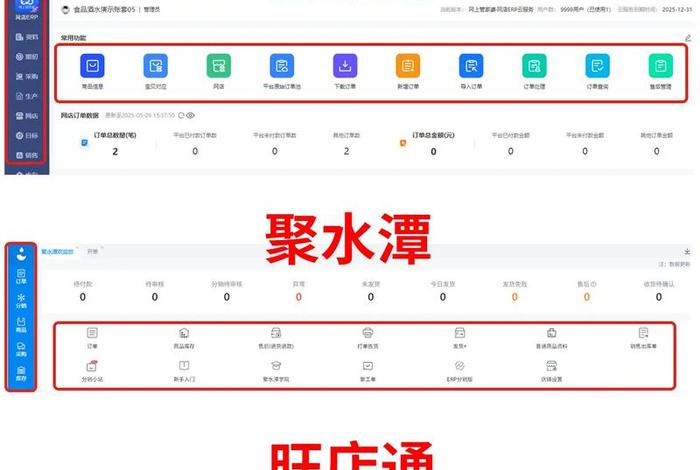
Task: Click 收货待确认 count
Action: (659, 297)
